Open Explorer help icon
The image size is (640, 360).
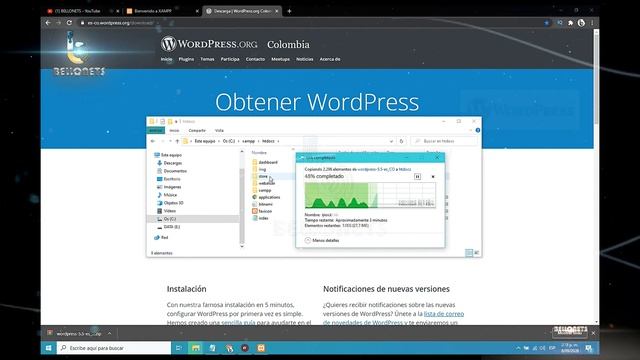click(478, 131)
